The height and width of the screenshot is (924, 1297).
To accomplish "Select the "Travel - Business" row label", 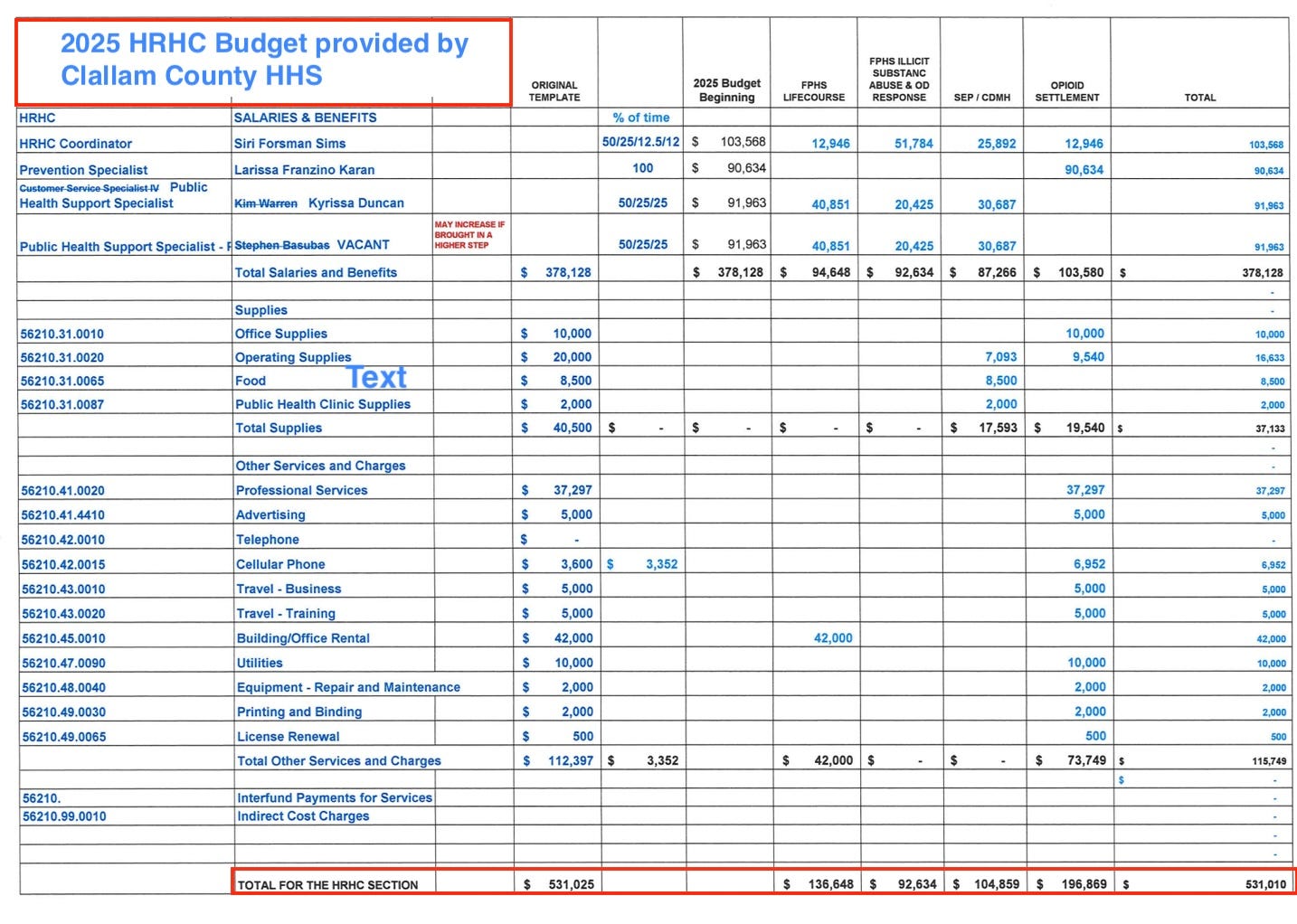I will 289,589.
